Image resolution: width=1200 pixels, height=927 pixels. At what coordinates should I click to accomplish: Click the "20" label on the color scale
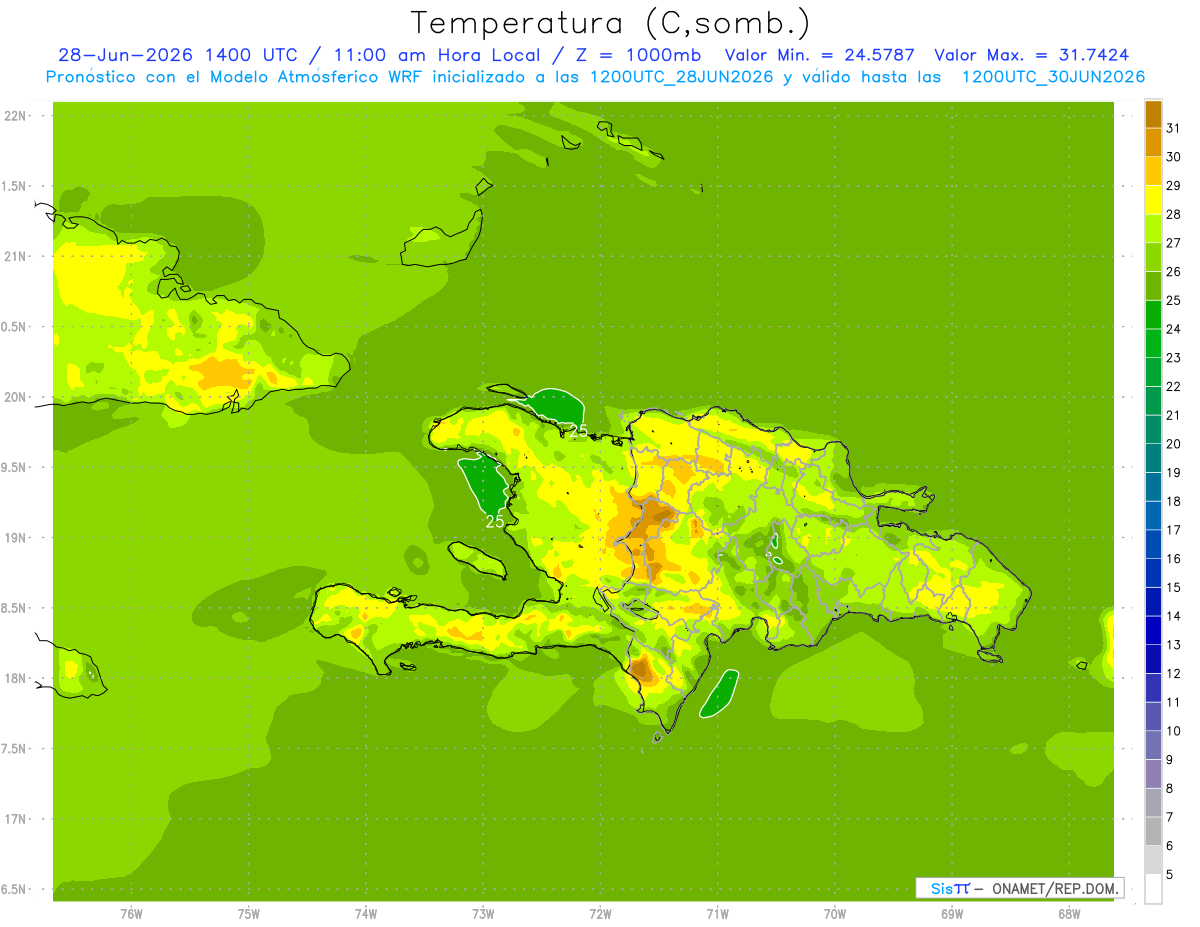(1172, 444)
